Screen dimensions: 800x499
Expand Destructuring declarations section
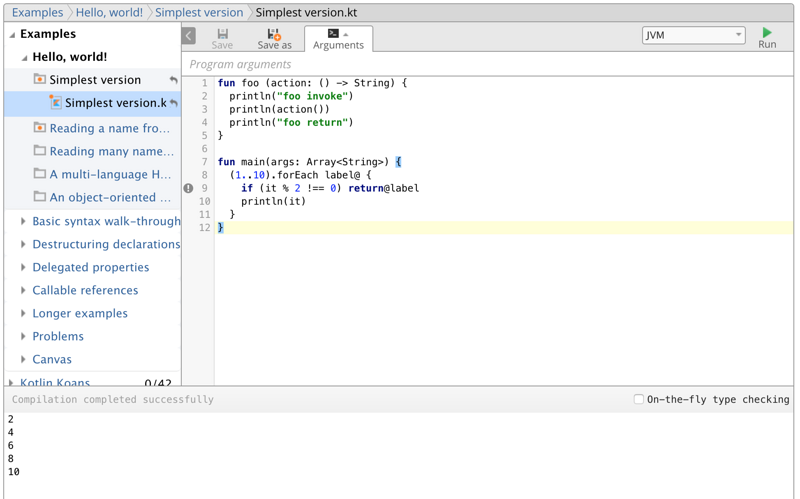tap(23, 244)
